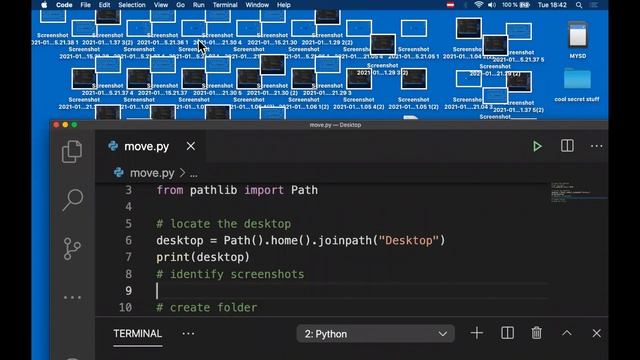Click the Tue 18:42 clock
640x360 pixels.
pos(552,5)
